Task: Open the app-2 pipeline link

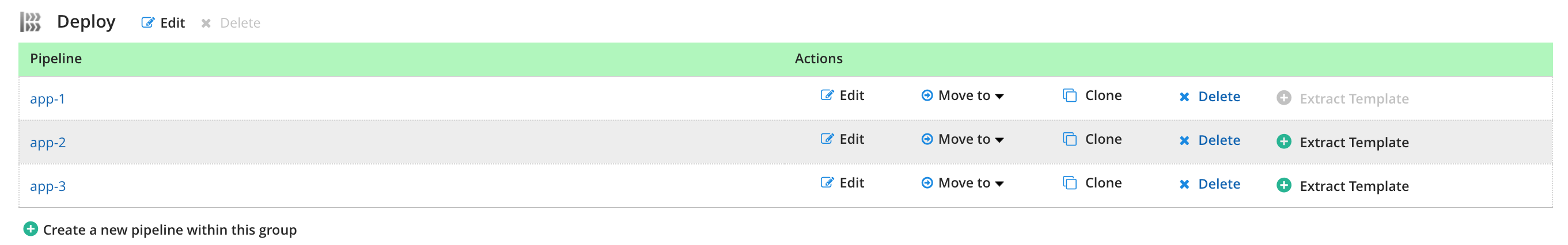Action: click(47, 142)
